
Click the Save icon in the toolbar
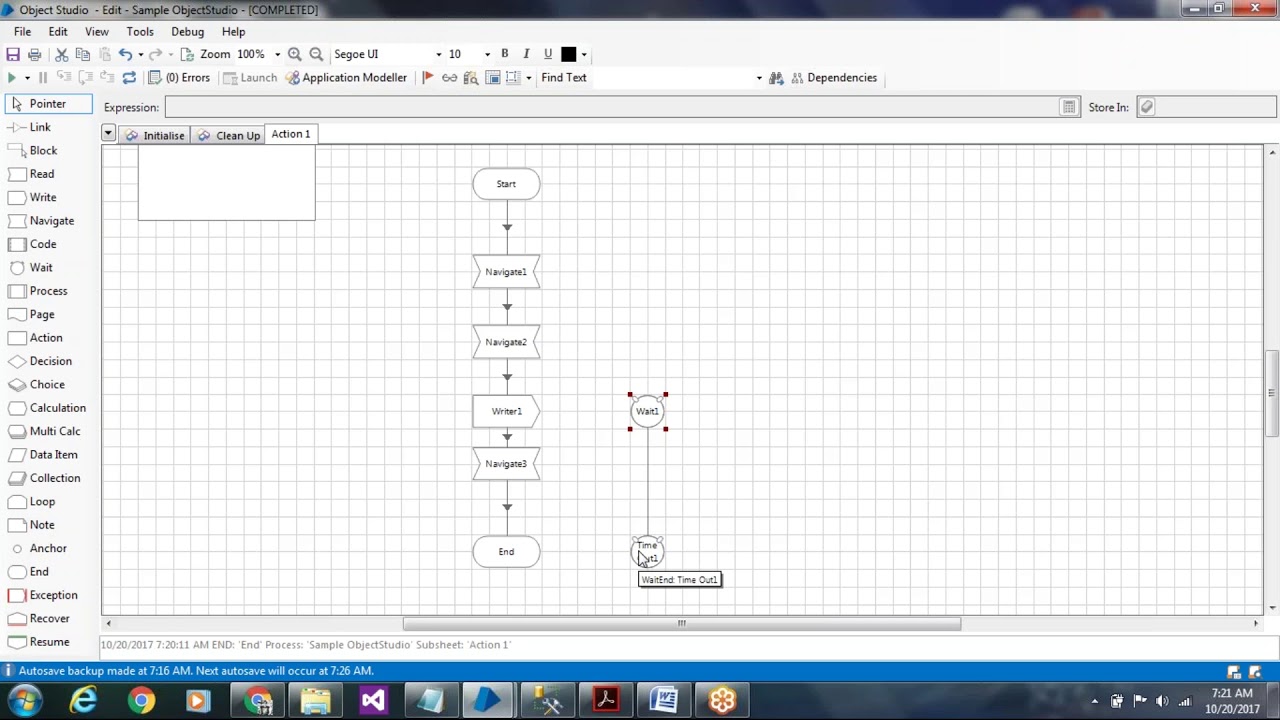click(13, 54)
